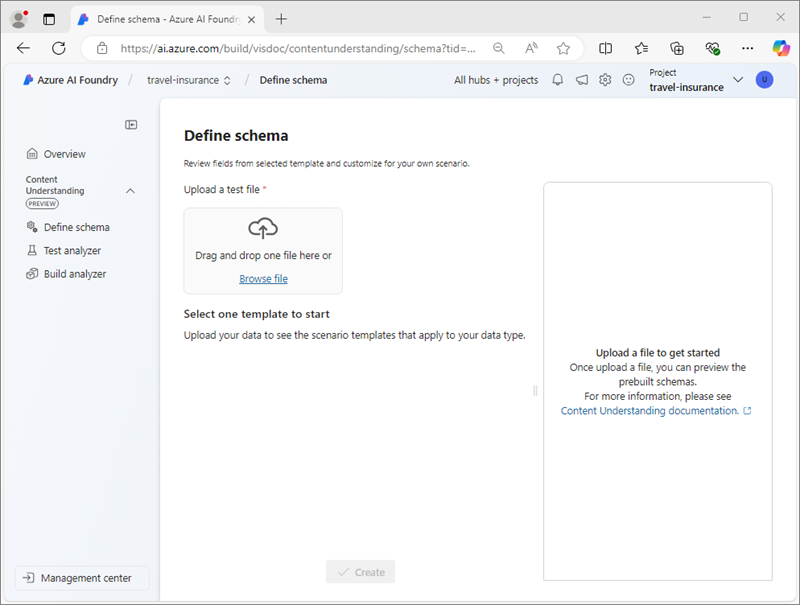Click Browse file link
Viewport: 800px width, 605px height.
[263, 279]
